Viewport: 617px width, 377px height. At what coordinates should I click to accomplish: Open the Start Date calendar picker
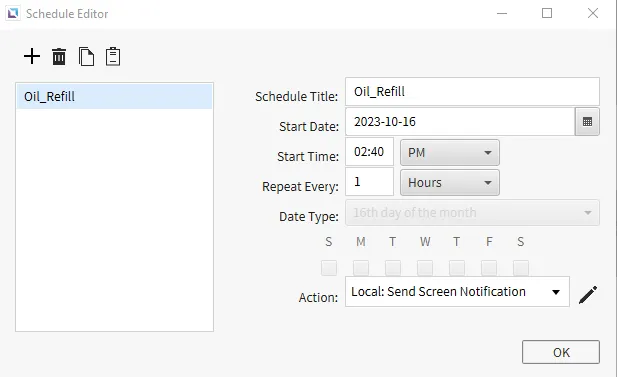pyautogui.click(x=587, y=122)
